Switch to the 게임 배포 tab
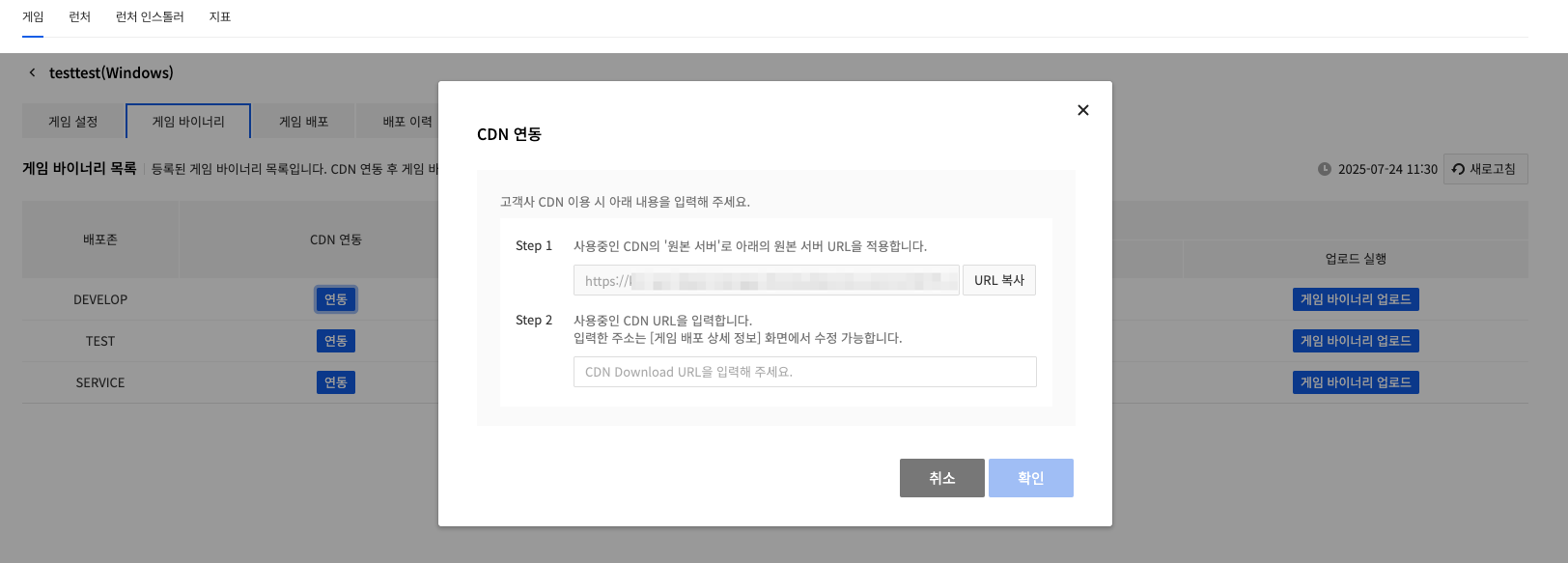Screen dimensions: 1568x563 coord(303,122)
